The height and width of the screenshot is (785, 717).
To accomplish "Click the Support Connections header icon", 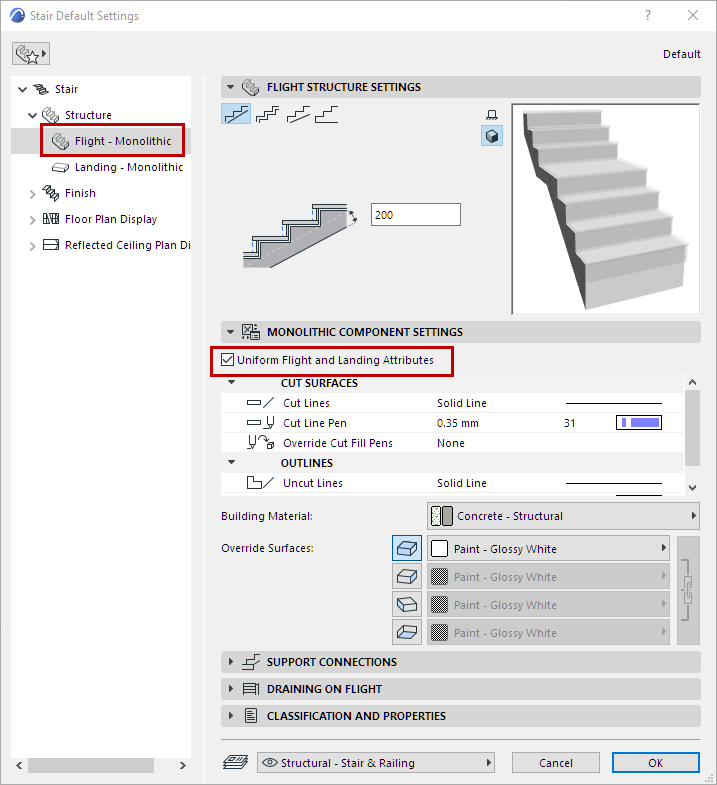I will pyautogui.click(x=250, y=662).
